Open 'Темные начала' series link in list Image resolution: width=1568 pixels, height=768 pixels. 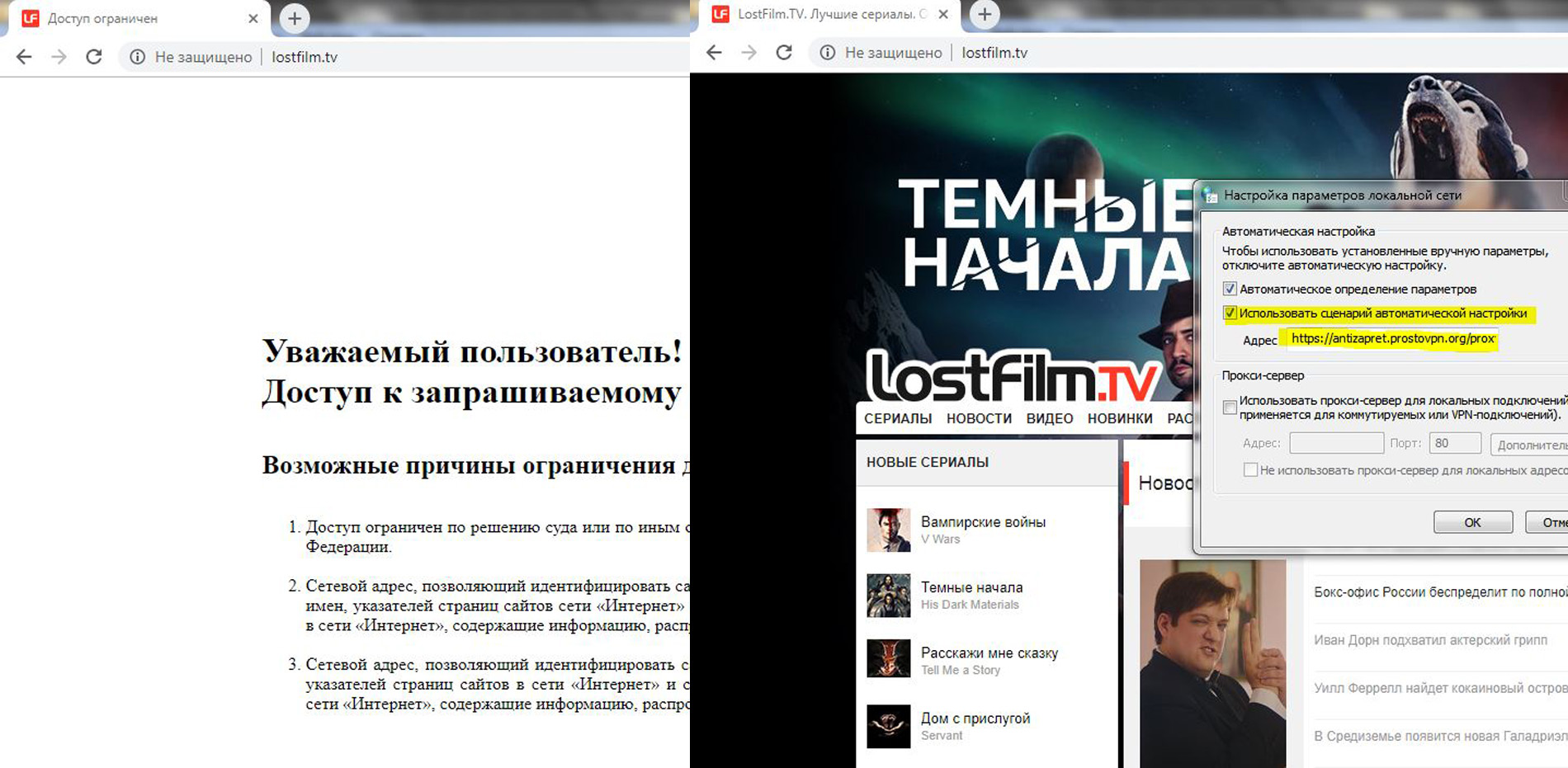(x=971, y=587)
